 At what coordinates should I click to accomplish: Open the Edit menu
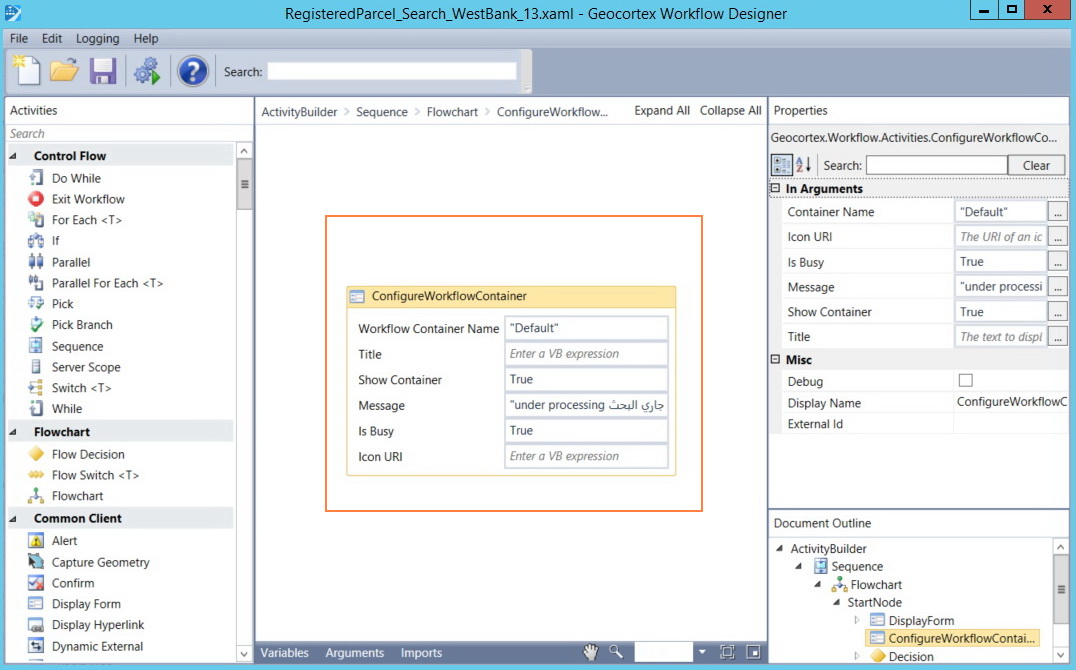[x=51, y=38]
